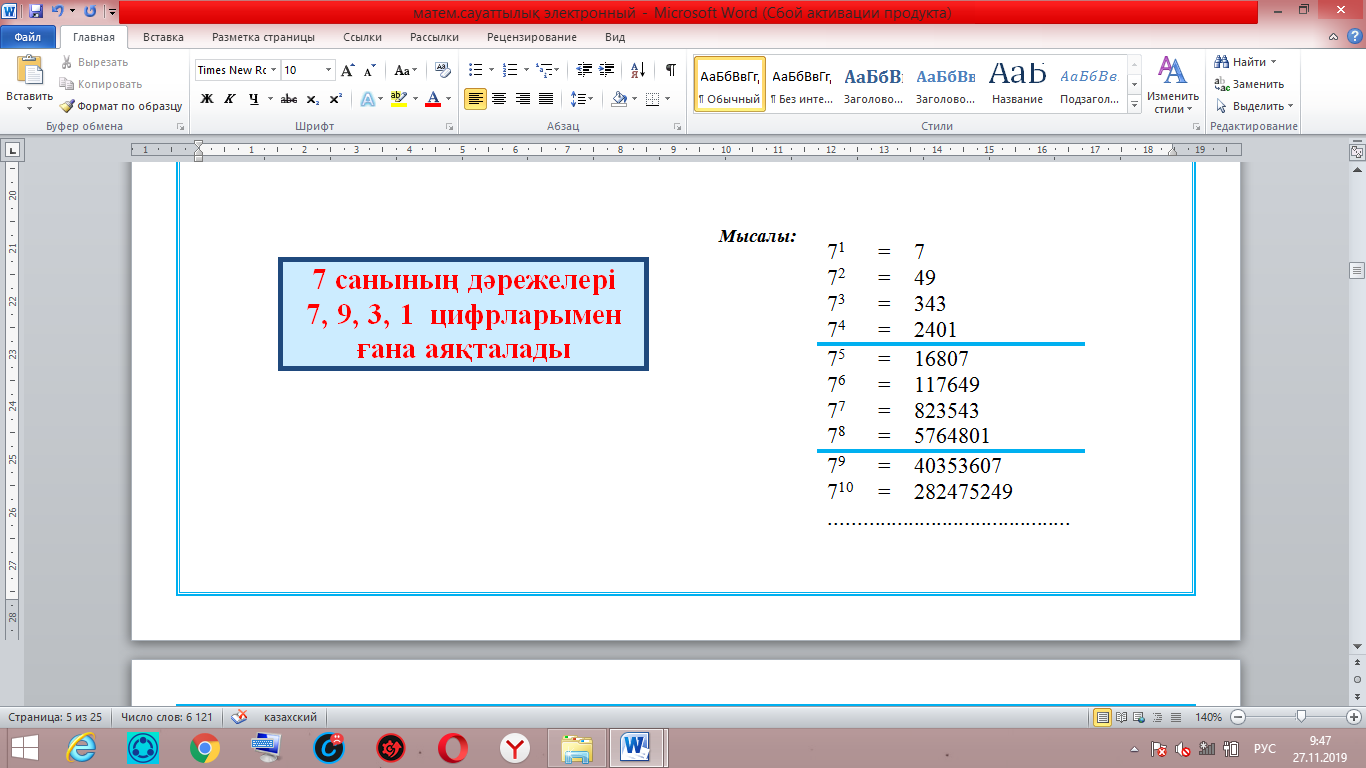Open change case (Аа) dropdown

(x=406, y=70)
